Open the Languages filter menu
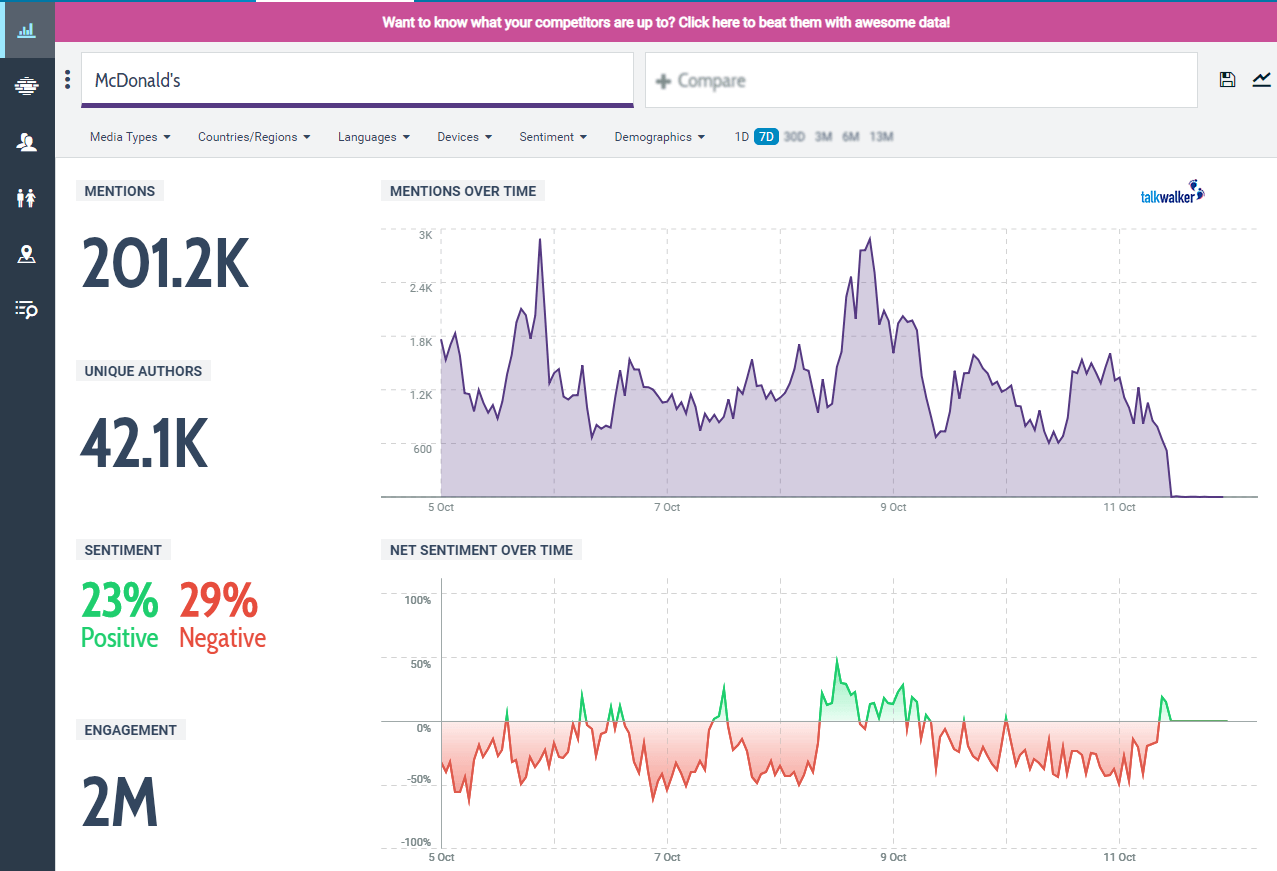 pyautogui.click(x=373, y=137)
